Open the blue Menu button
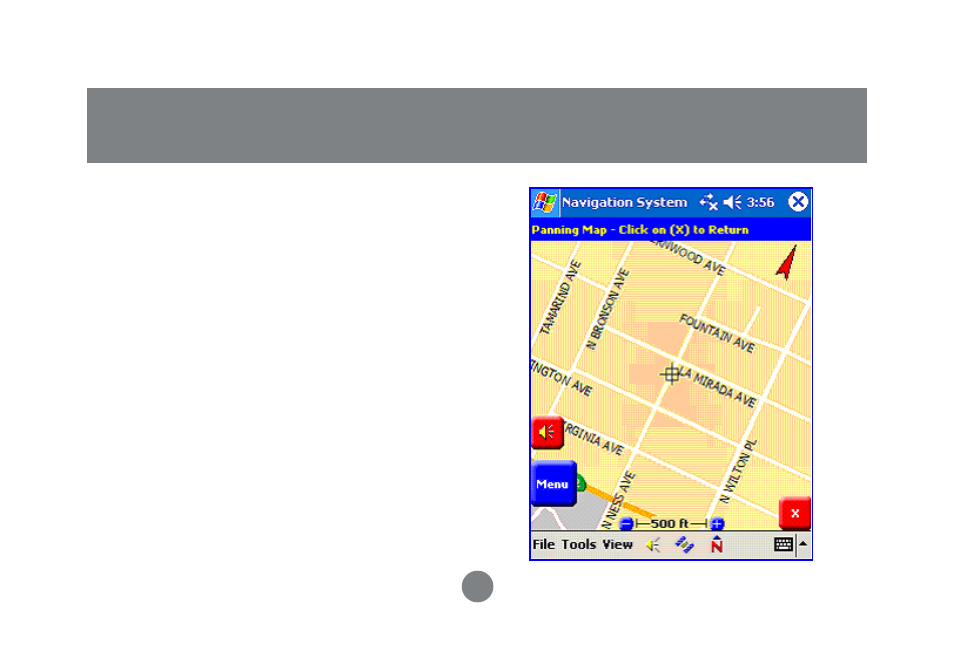 pos(553,484)
